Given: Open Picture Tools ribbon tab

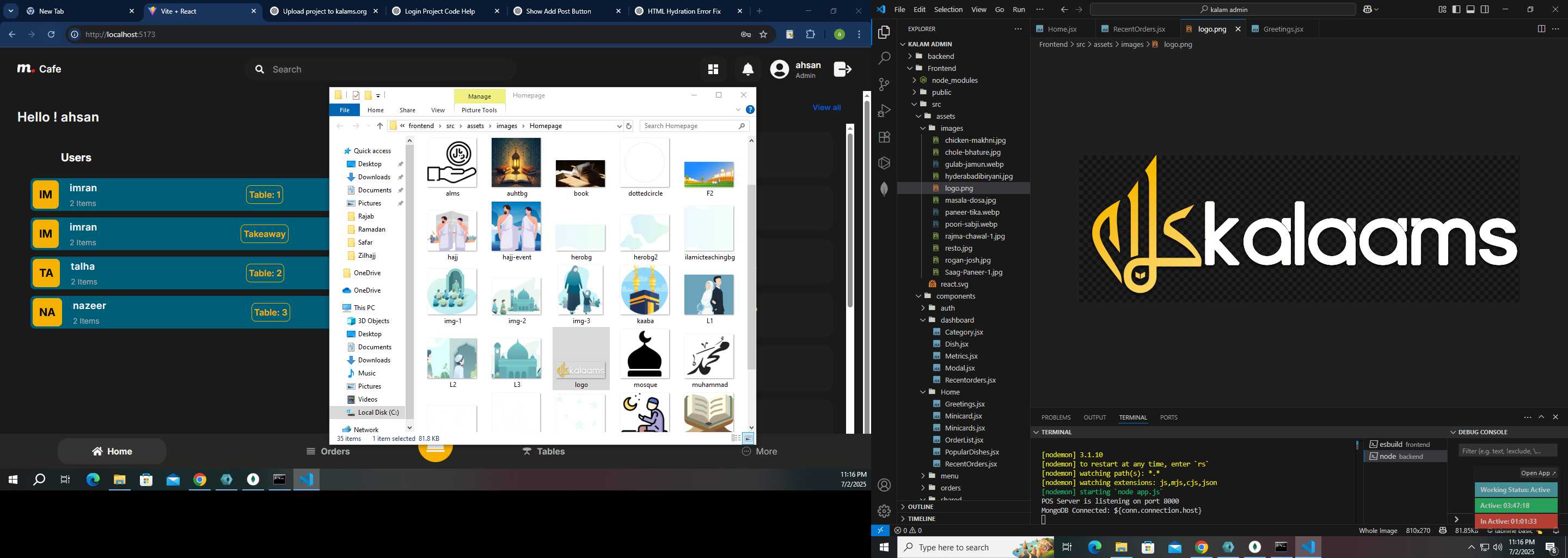Looking at the screenshot, I should 479,110.
